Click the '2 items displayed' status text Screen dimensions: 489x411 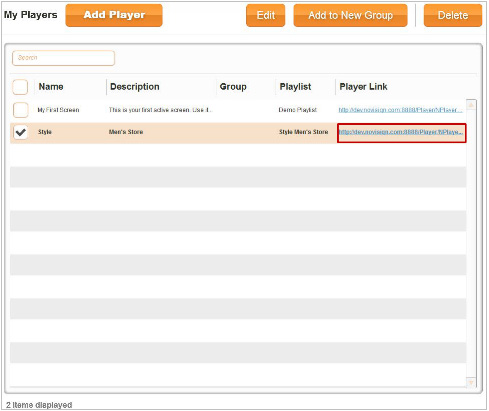[39, 405]
